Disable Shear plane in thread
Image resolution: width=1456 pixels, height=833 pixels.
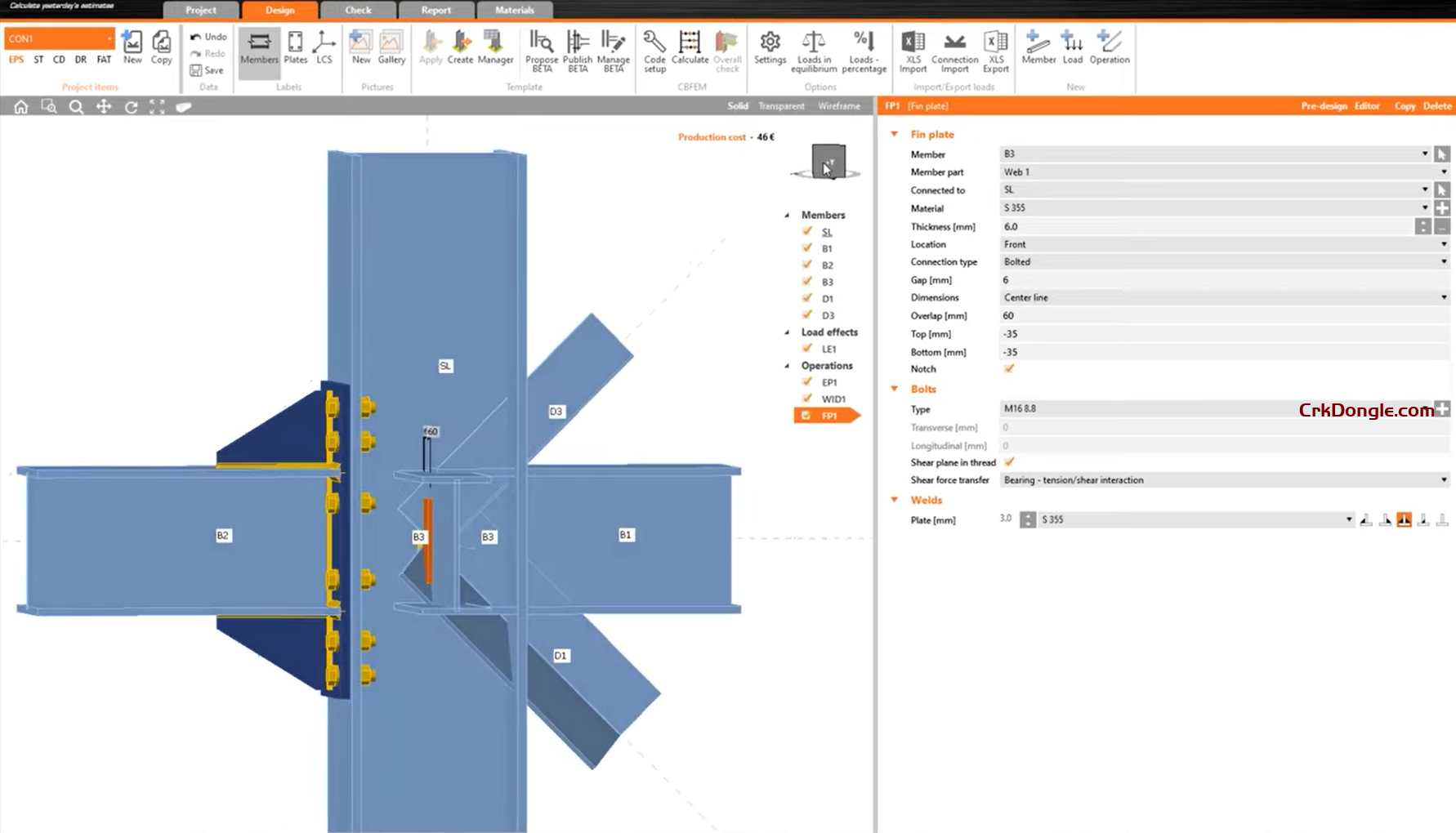(1009, 462)
